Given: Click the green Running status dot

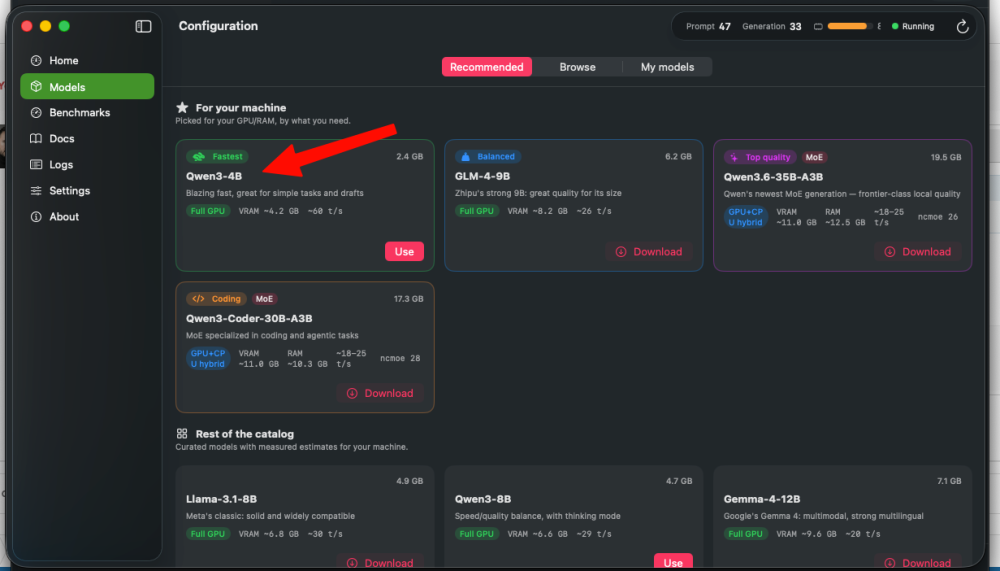Looking at the screenshot, I should point(895,26).
